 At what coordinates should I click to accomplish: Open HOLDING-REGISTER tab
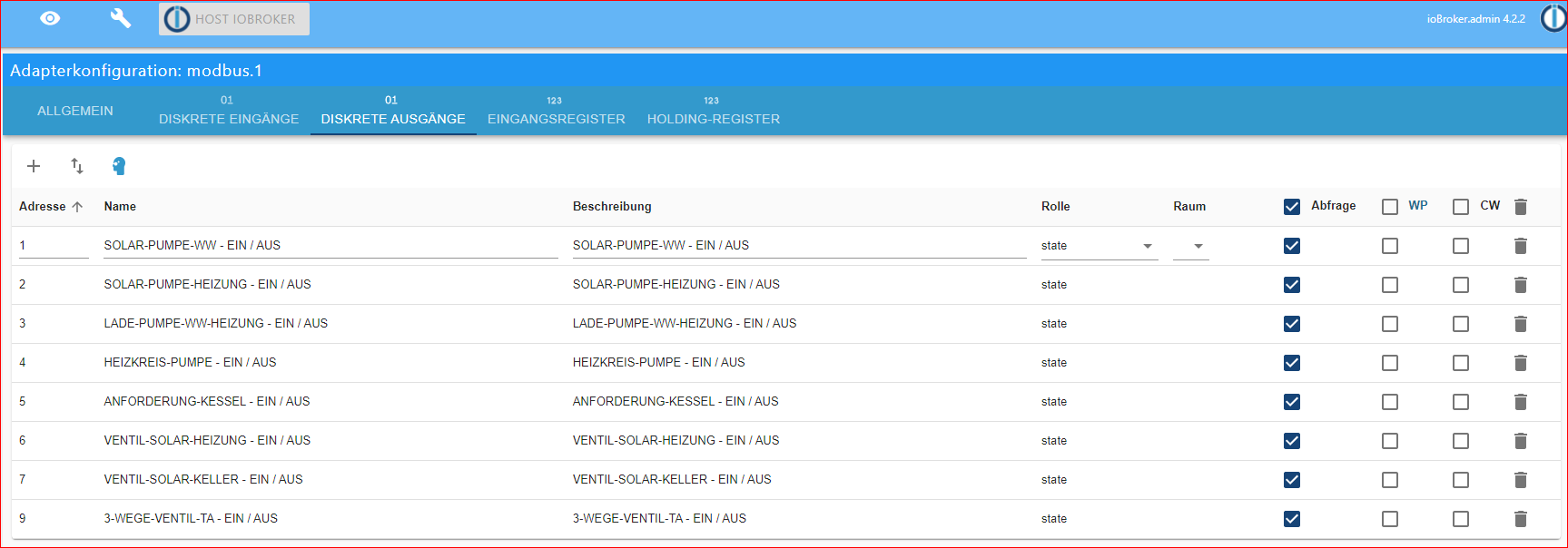coord(714,111)
